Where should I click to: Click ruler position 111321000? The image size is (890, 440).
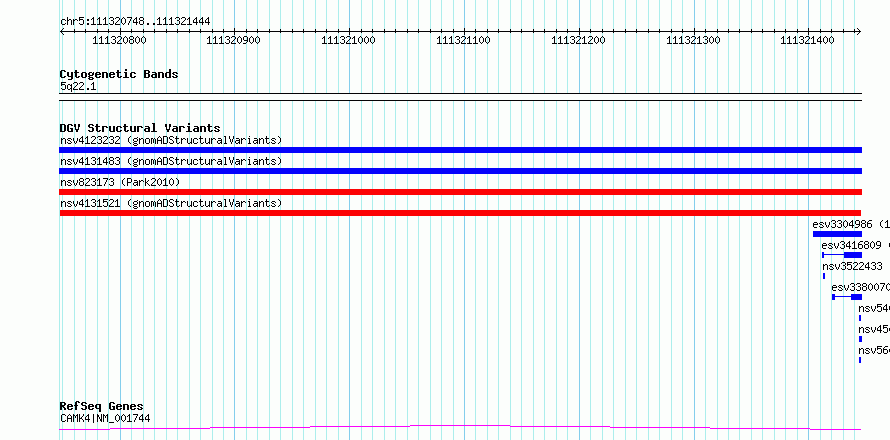(x=349, y=40)
